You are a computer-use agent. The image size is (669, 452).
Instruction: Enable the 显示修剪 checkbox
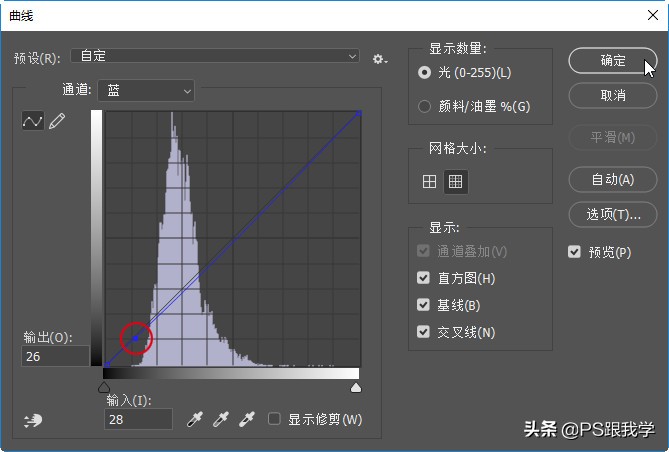[x=275, y=419]
